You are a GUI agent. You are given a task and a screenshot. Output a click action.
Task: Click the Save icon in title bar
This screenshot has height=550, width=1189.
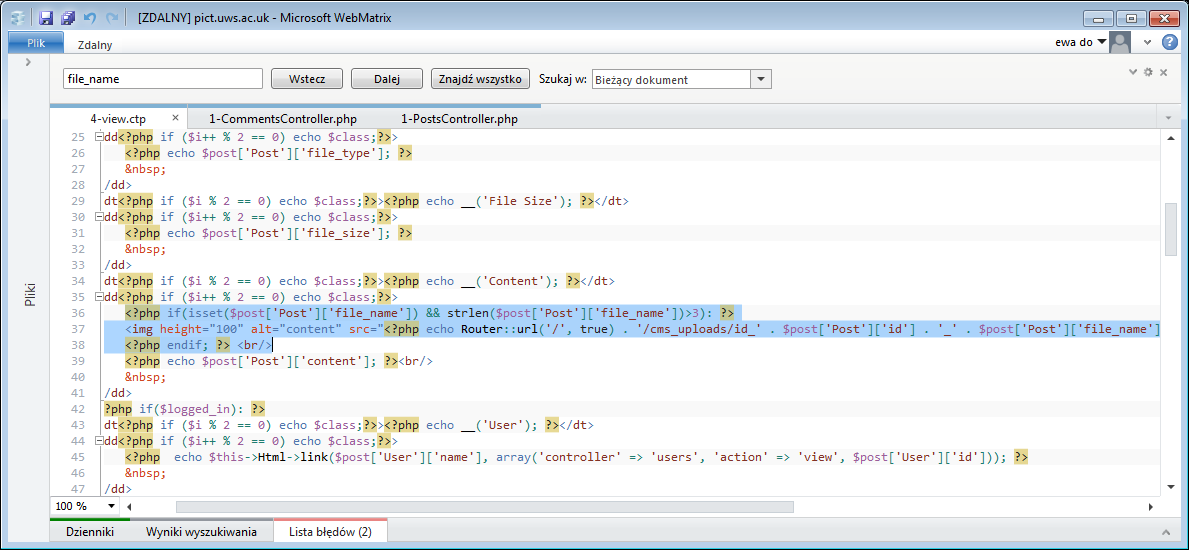tap(46, 17)
